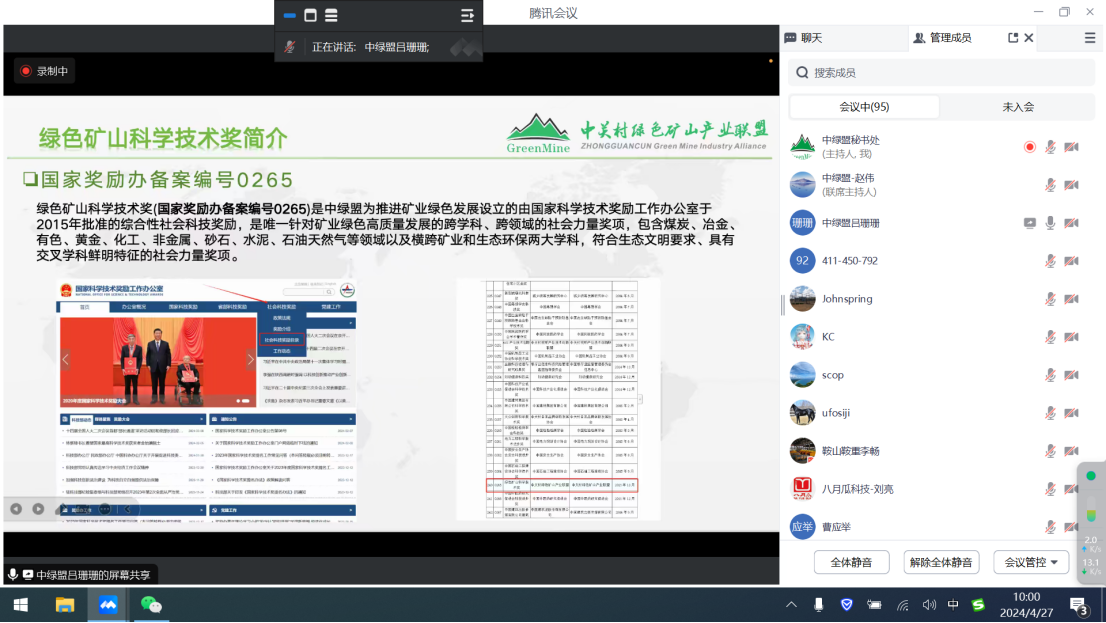The image size is (1106, 623).
Task: Close the members panel with the X
Action: 1029,38
